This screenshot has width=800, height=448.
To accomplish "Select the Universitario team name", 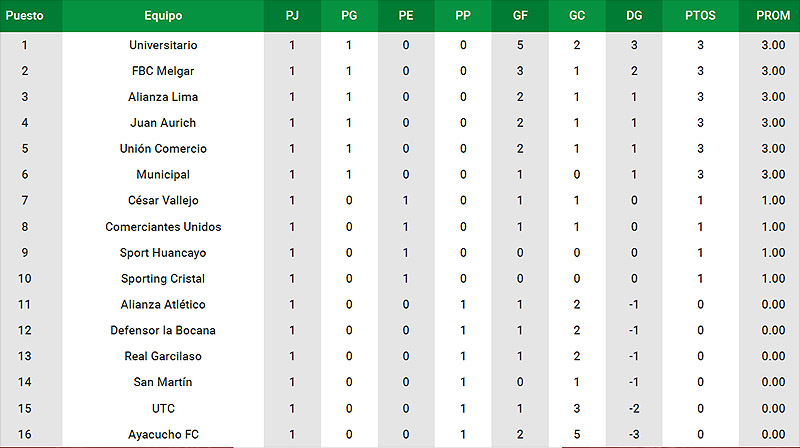I will (163, 45).
